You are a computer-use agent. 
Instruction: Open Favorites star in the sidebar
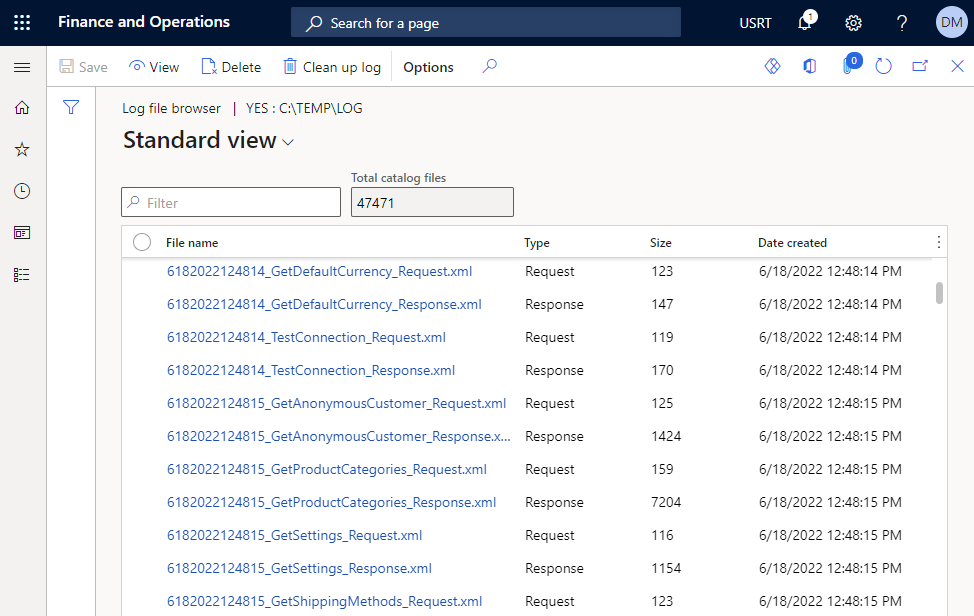22,149
